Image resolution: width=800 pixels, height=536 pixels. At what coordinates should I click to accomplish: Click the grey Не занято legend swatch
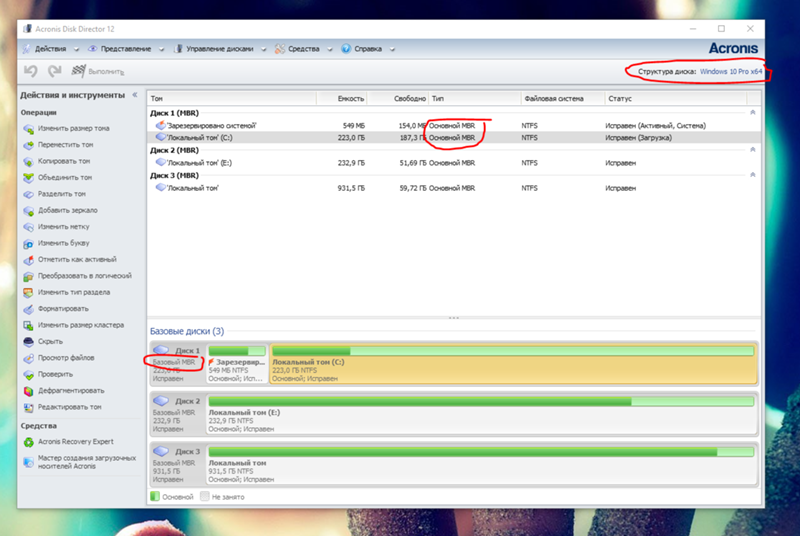[x=205, y=496]
